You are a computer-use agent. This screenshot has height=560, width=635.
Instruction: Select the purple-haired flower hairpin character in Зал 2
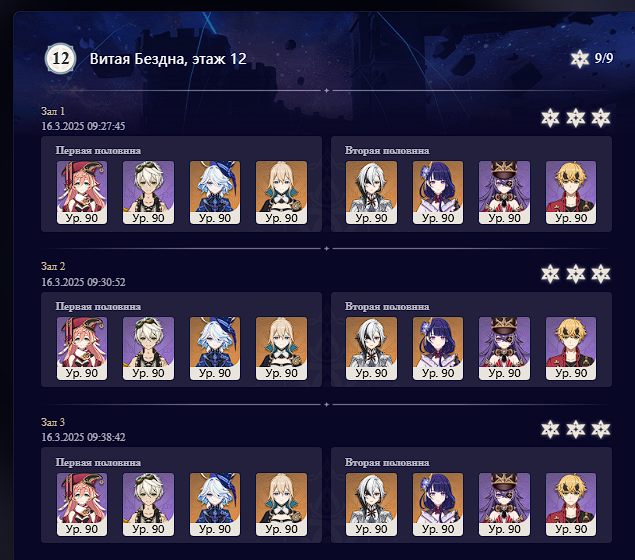[x=438, y=348]
